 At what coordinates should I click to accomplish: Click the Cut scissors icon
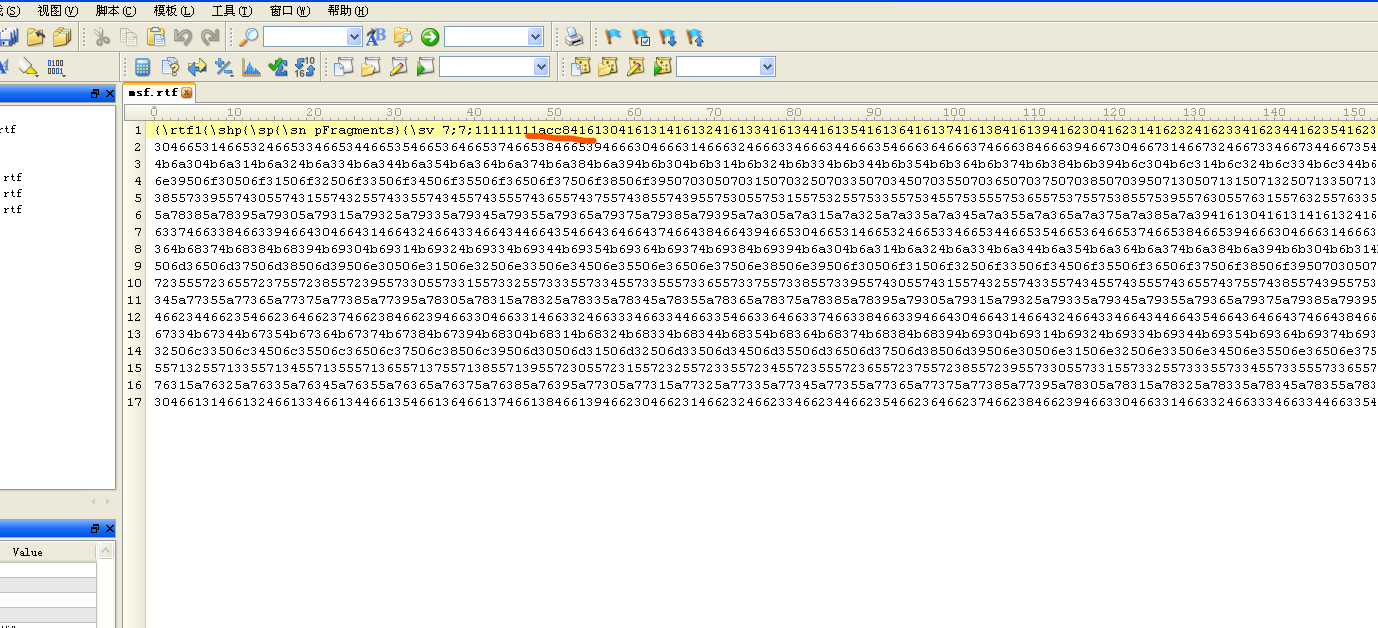pyautogui.click(x=102, y=37)
